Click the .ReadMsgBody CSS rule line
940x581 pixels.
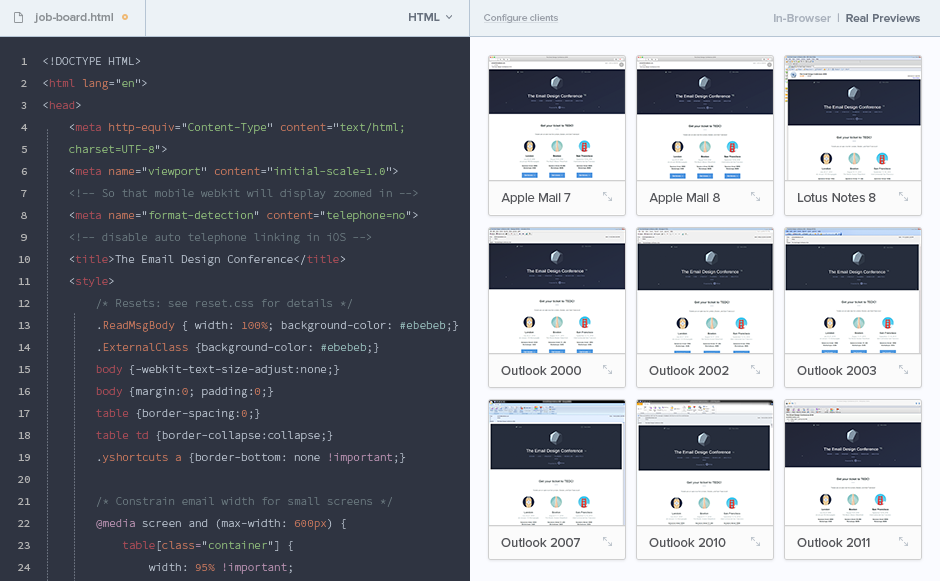tap(277, 325)
